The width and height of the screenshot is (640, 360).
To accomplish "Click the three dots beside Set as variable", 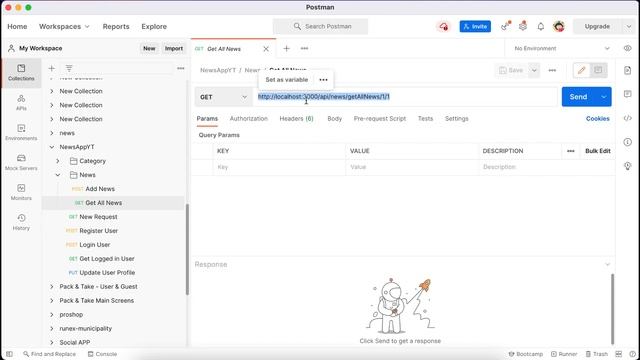I will pos(323,80).
